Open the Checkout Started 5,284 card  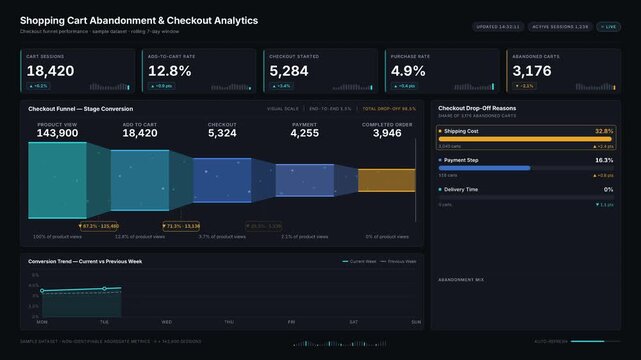320,71
